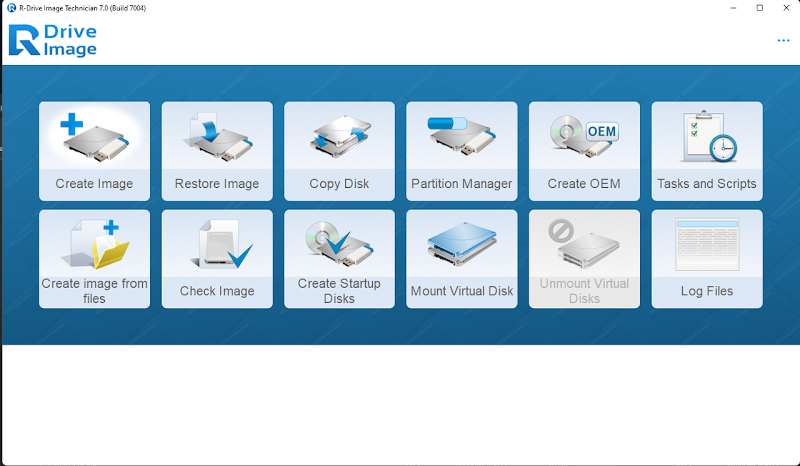
Task: Open the Log Files list icon
Action: click(707, 244)
